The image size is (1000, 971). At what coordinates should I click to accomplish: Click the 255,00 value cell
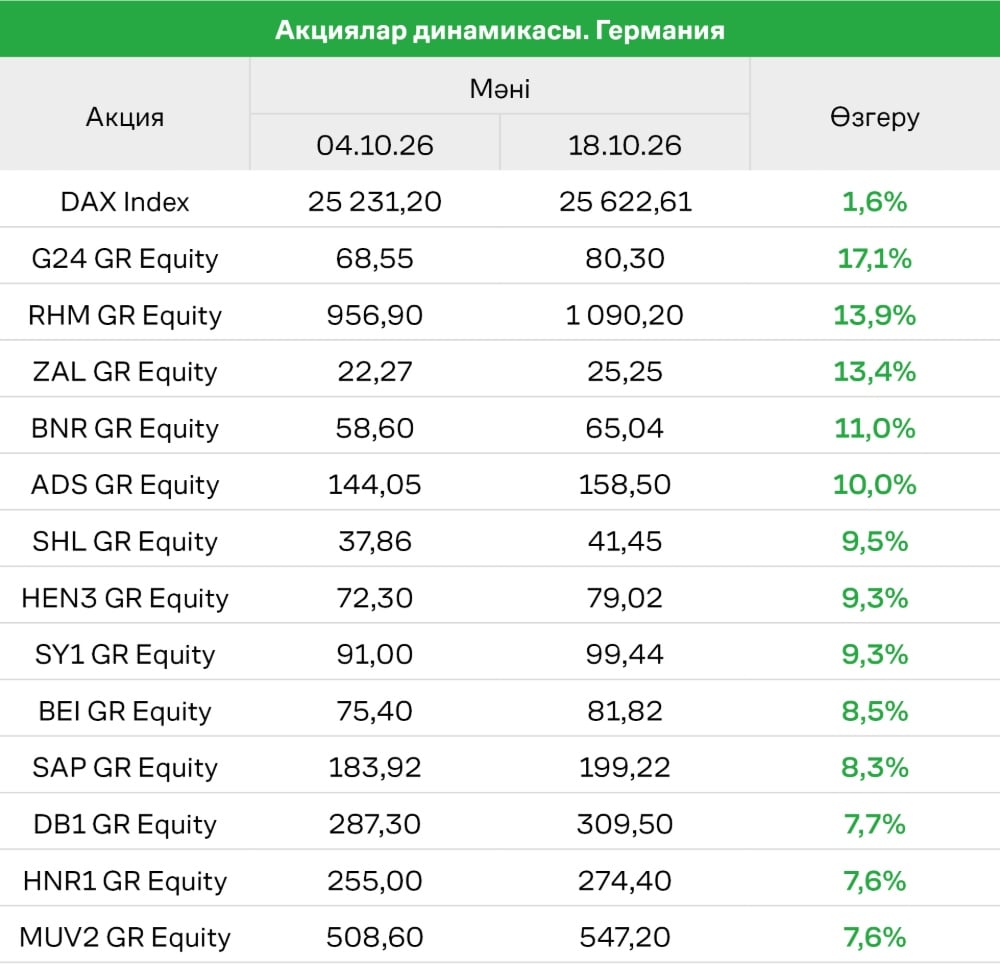tap(375, 881)
